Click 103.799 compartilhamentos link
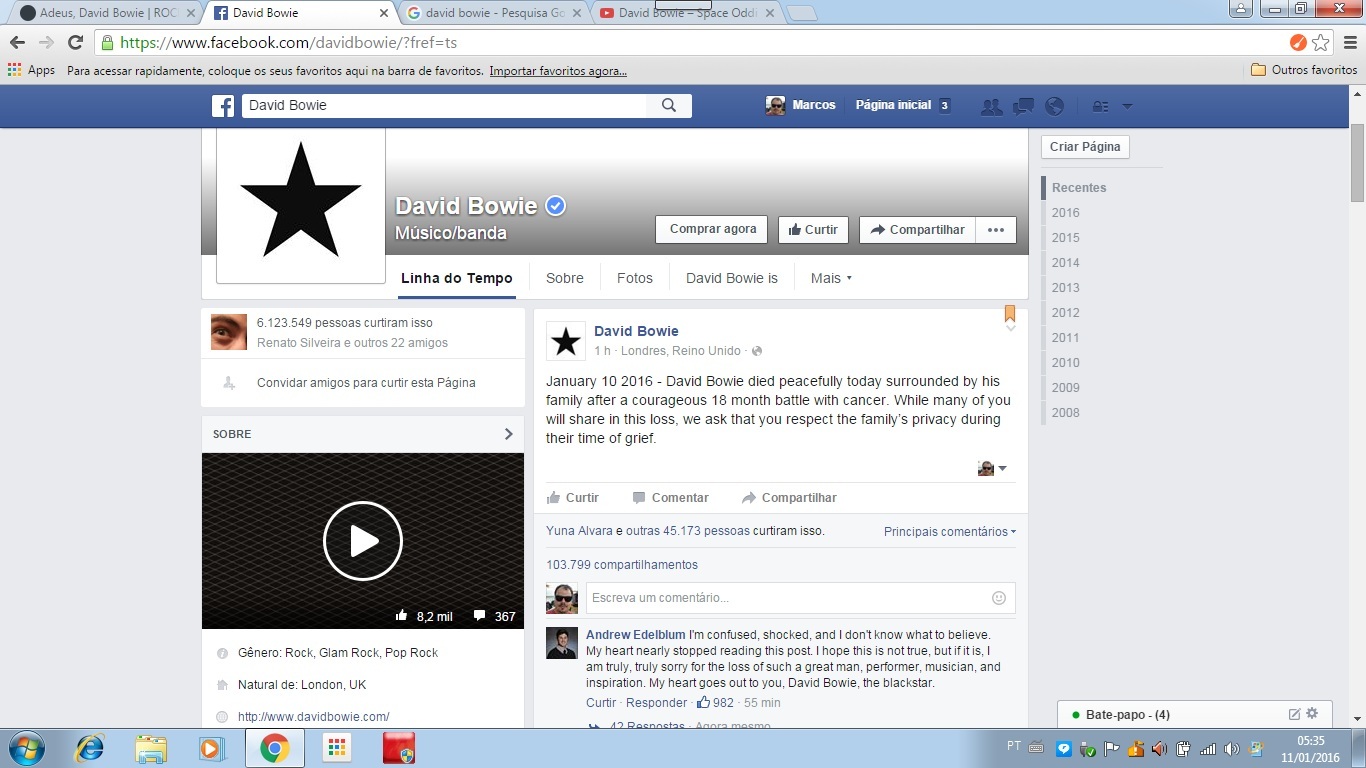The image size is (1366, 768). pyautogui.click(x=622, y=565)
